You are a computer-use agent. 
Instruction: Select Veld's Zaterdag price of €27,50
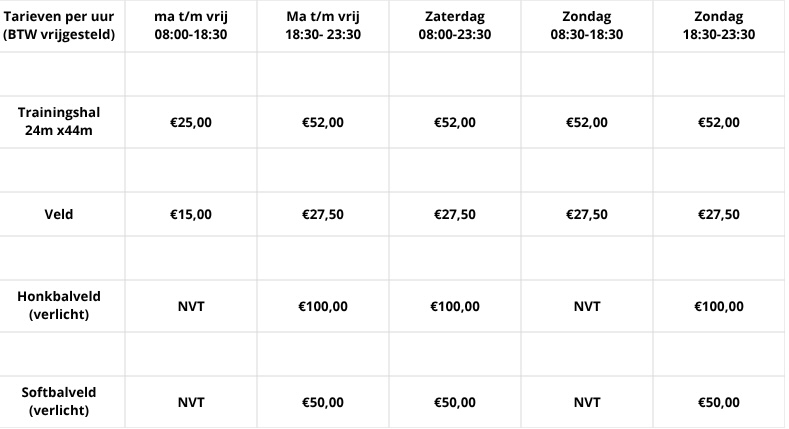455,214
